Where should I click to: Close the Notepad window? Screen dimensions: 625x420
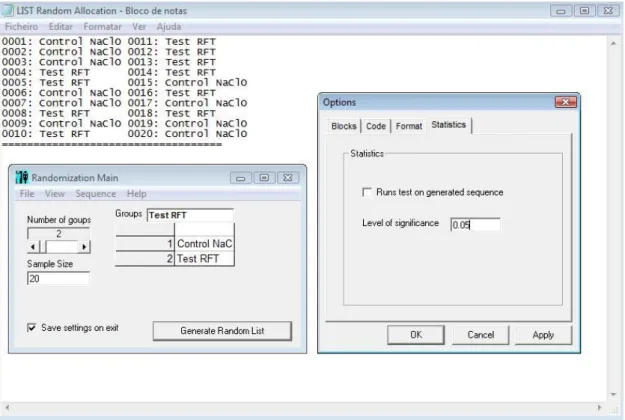tap(608, 11)
